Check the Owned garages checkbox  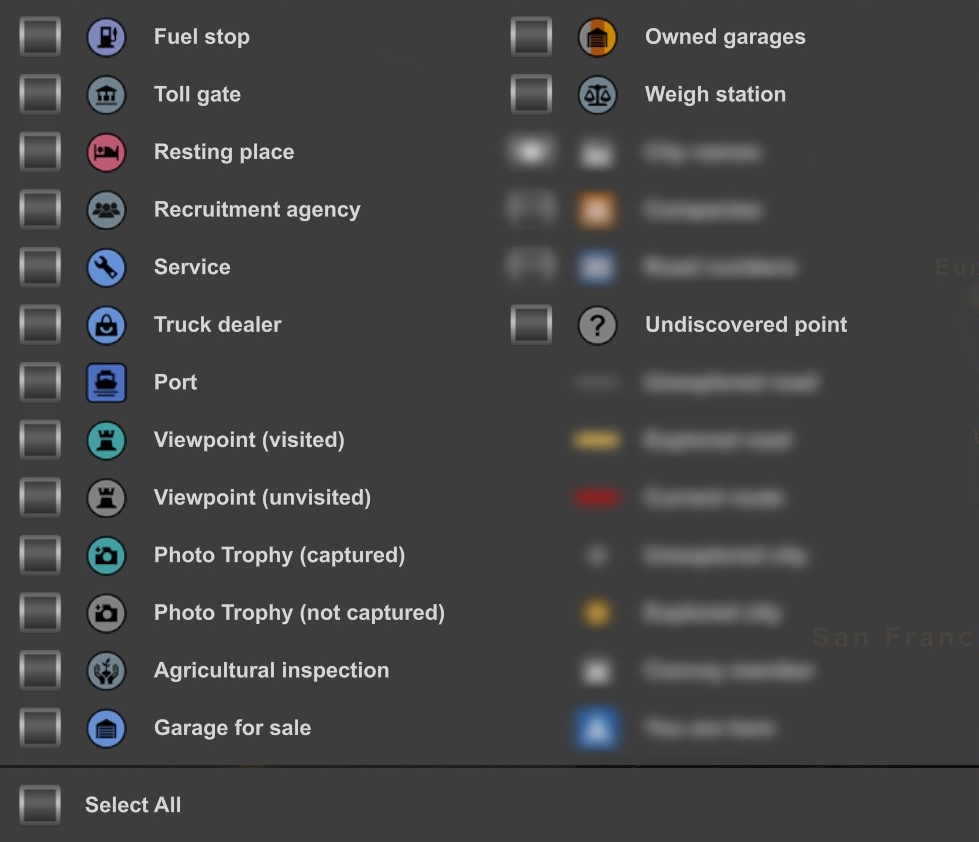point(531,38)
